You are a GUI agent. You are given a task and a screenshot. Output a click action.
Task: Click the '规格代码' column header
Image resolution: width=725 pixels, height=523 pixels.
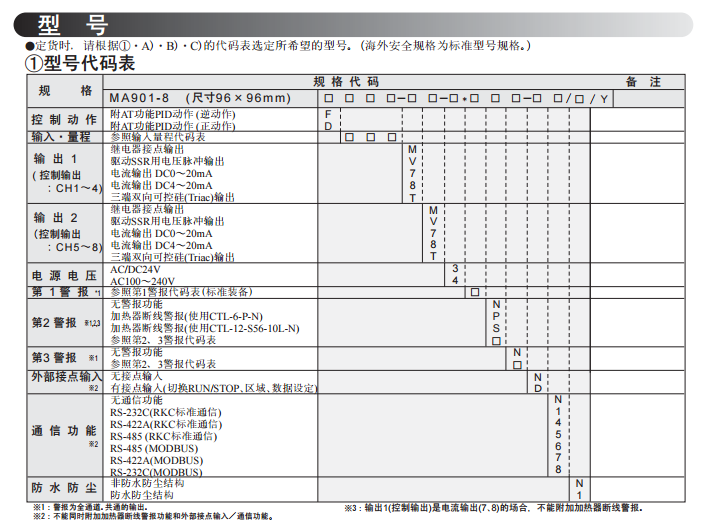click(x=346, y=82)
